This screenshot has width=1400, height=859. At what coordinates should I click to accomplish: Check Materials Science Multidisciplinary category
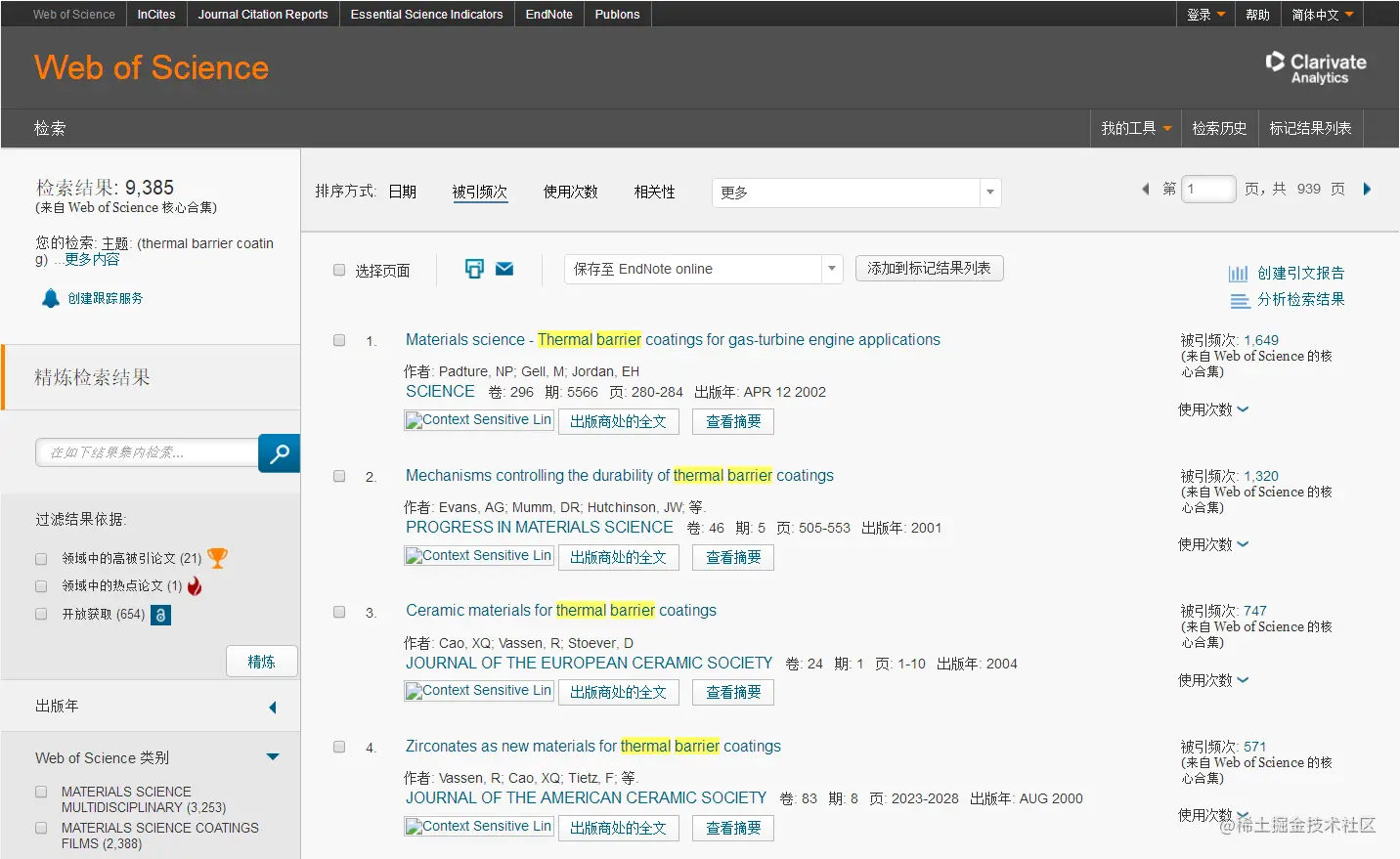click(41, 792)
